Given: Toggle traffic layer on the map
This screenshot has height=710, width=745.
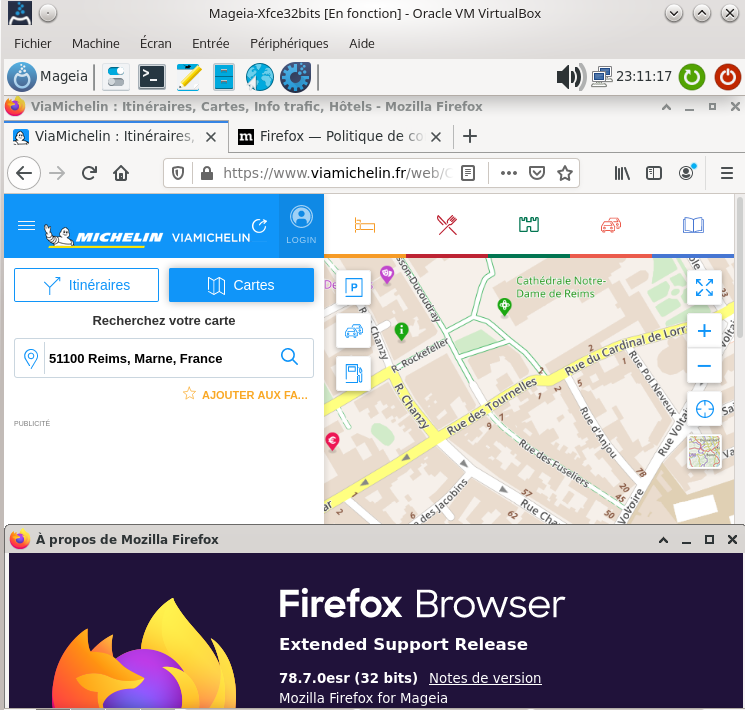Looking at the screenshot, I should pyautogui.click(x=353, y=330).
